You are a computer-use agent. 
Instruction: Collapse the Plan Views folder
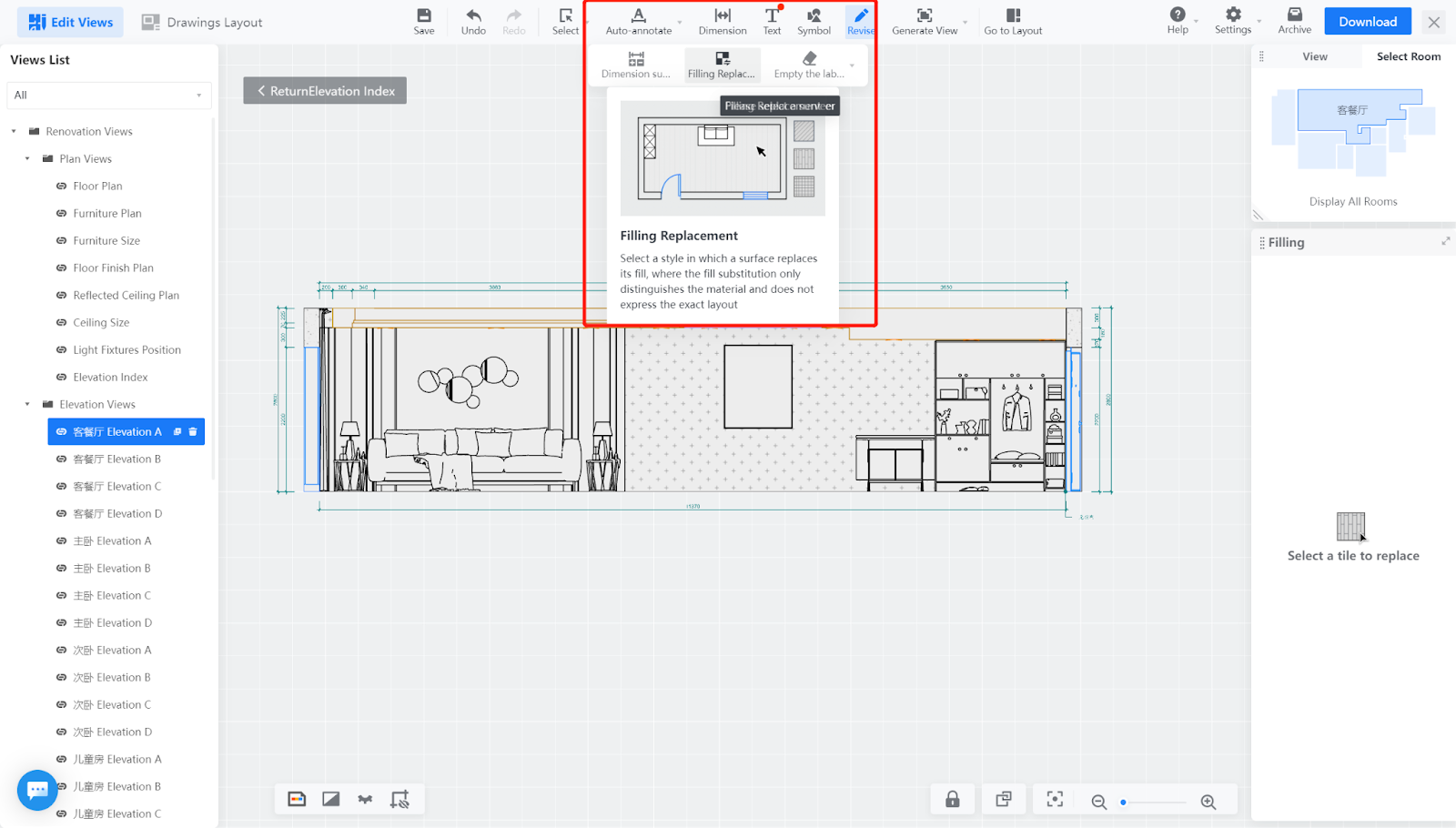click(27, 159)
